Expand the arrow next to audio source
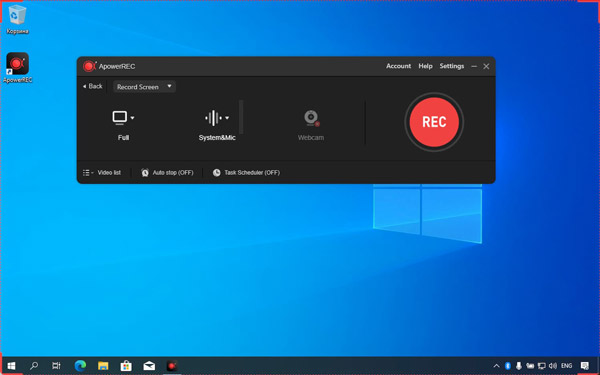This screenshot has height=375, width=600. 227,118
